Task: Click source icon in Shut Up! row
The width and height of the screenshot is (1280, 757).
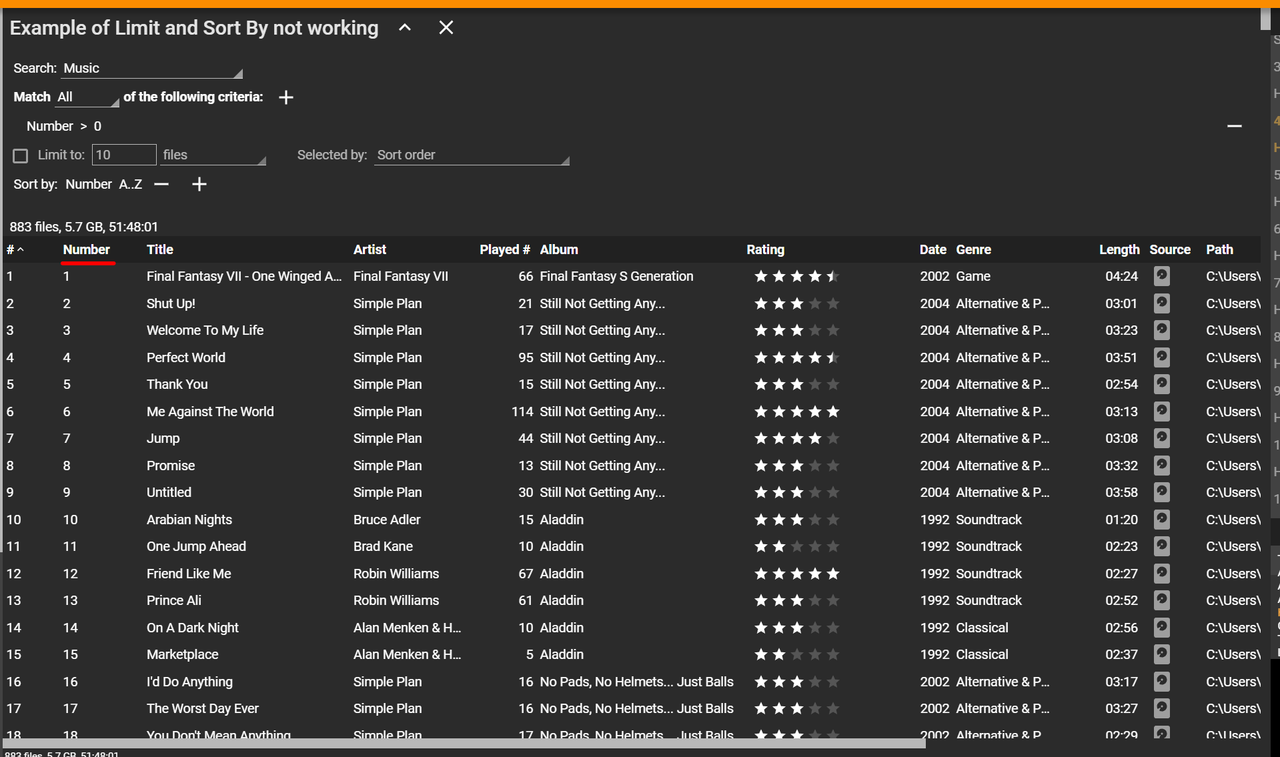Action: pyautogui.click(x=1161, y=303)
